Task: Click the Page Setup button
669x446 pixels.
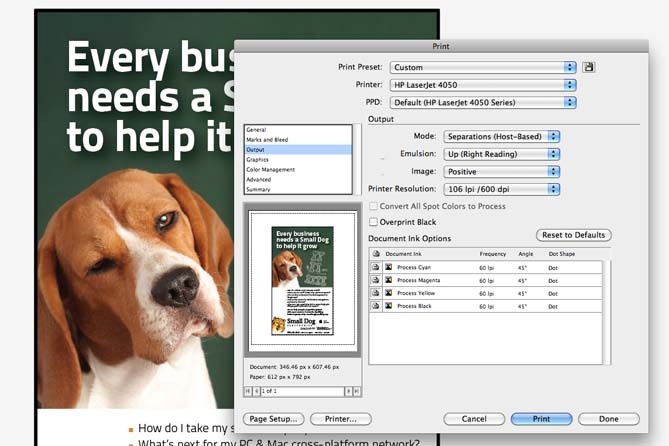Action: click(x=273, y=419)
